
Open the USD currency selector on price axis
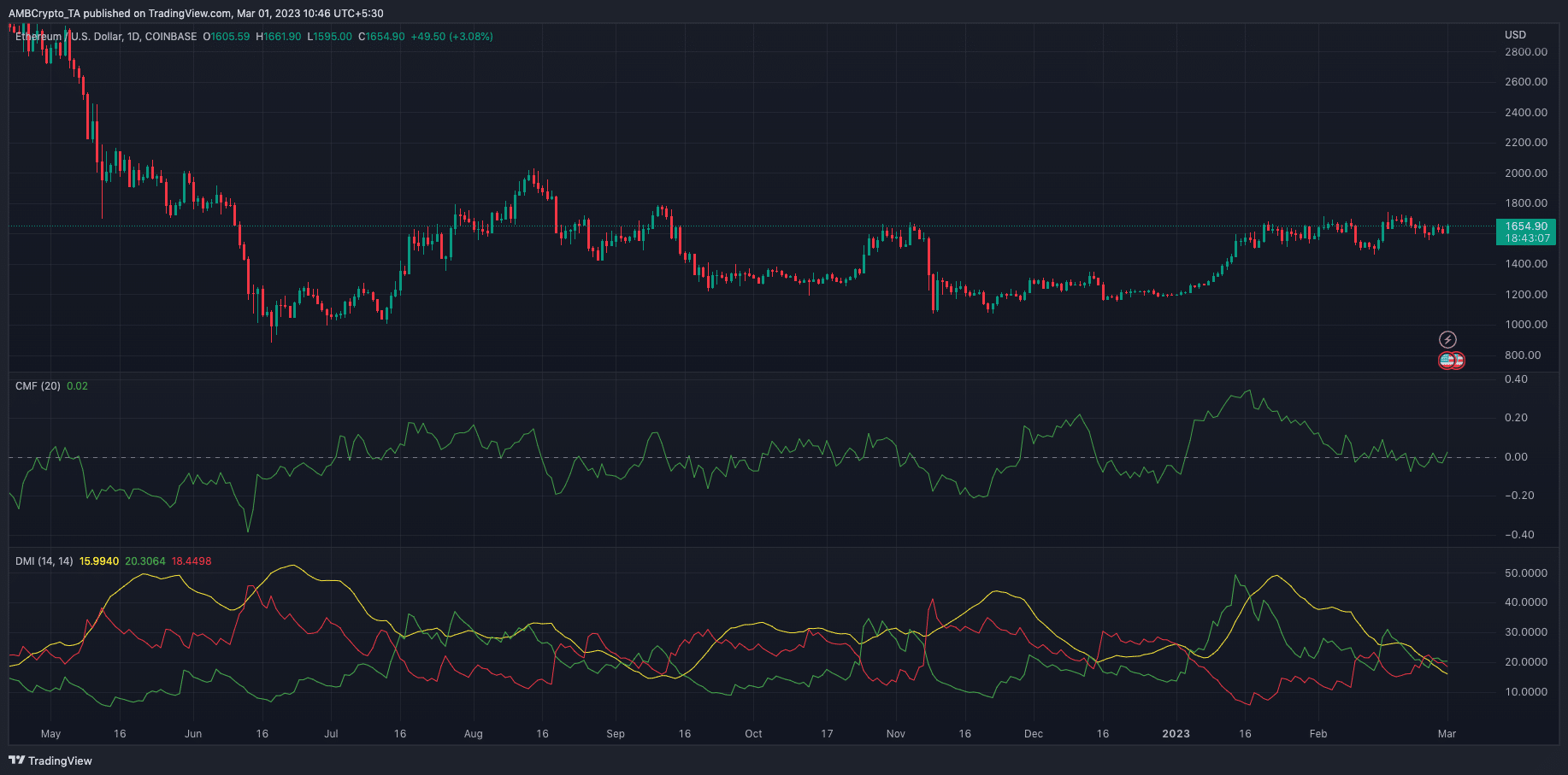(1515, 35)
